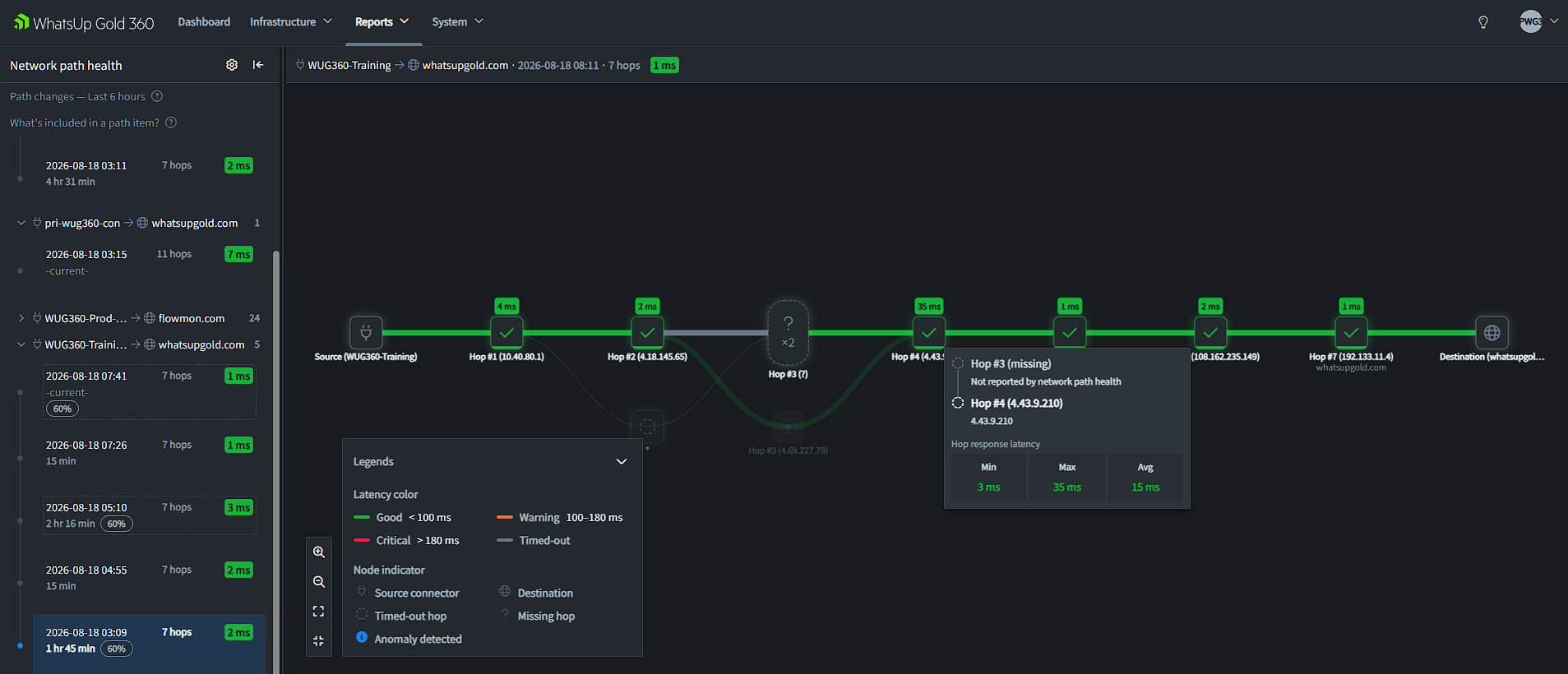Select the 2026-08-18 03:11 path entry
Viewport: 1568px width, 674px height.
(x=149, y=173)
